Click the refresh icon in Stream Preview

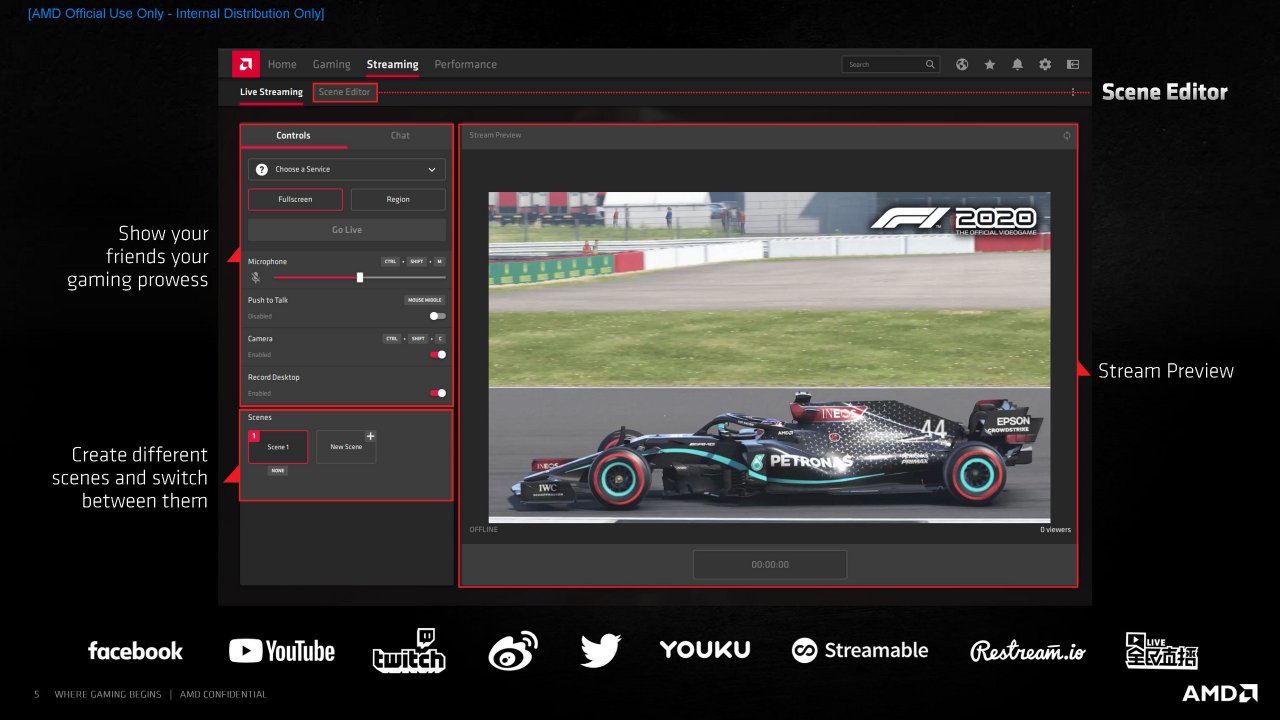[x=1067, y=135]
